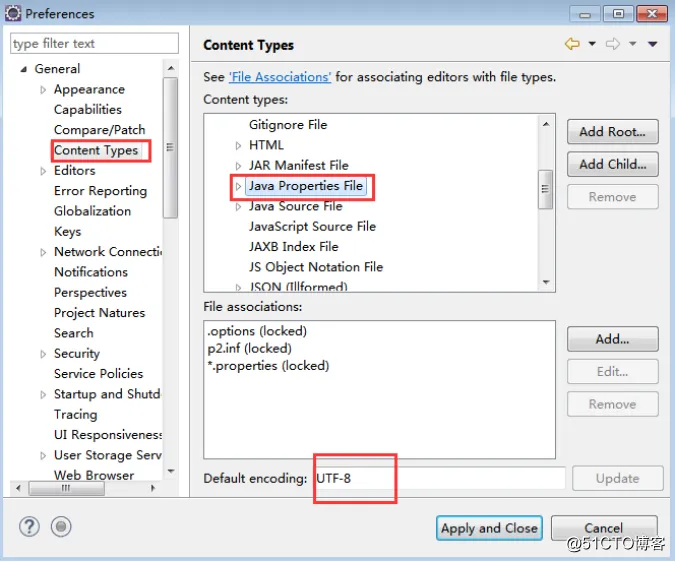
Task: Click the Update encoding button
Action: click(617, 479)
